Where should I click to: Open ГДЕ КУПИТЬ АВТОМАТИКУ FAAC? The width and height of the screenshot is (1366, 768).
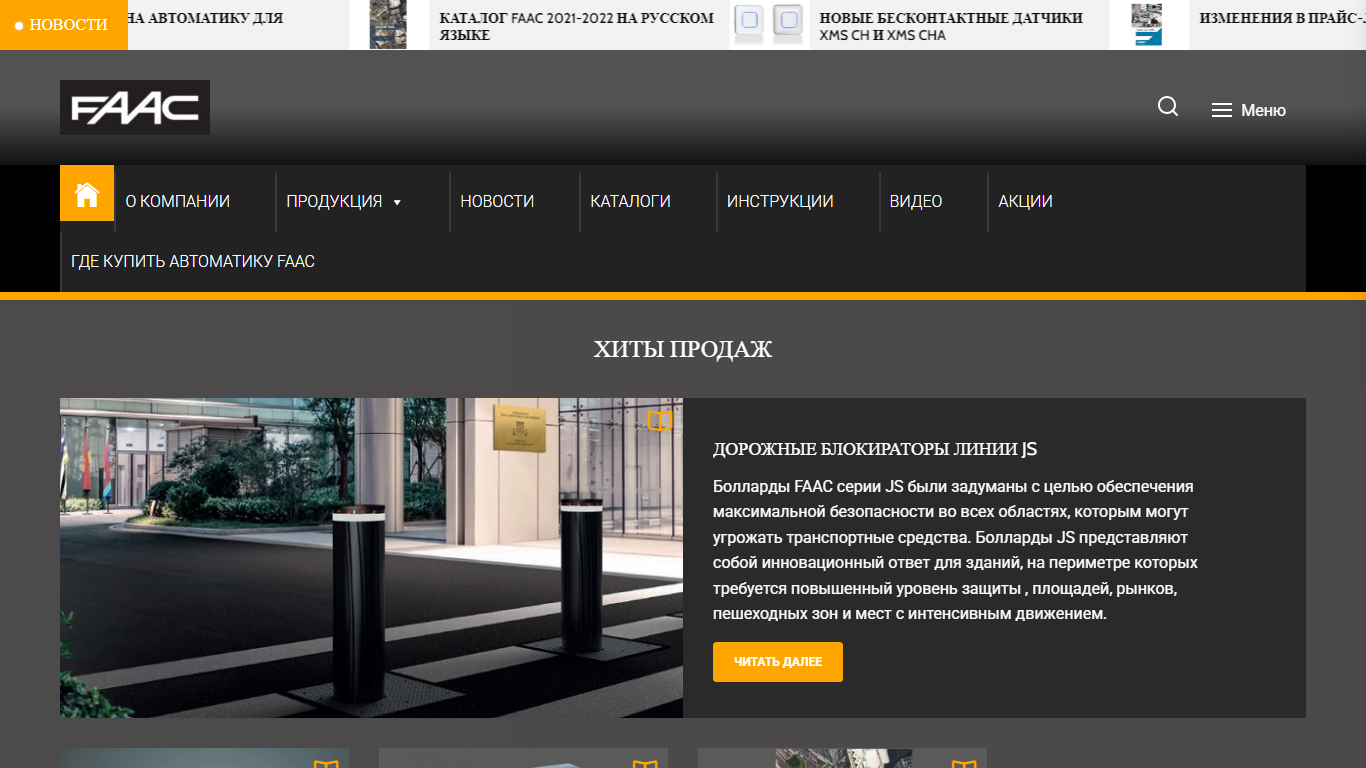[x=193, y=261]
